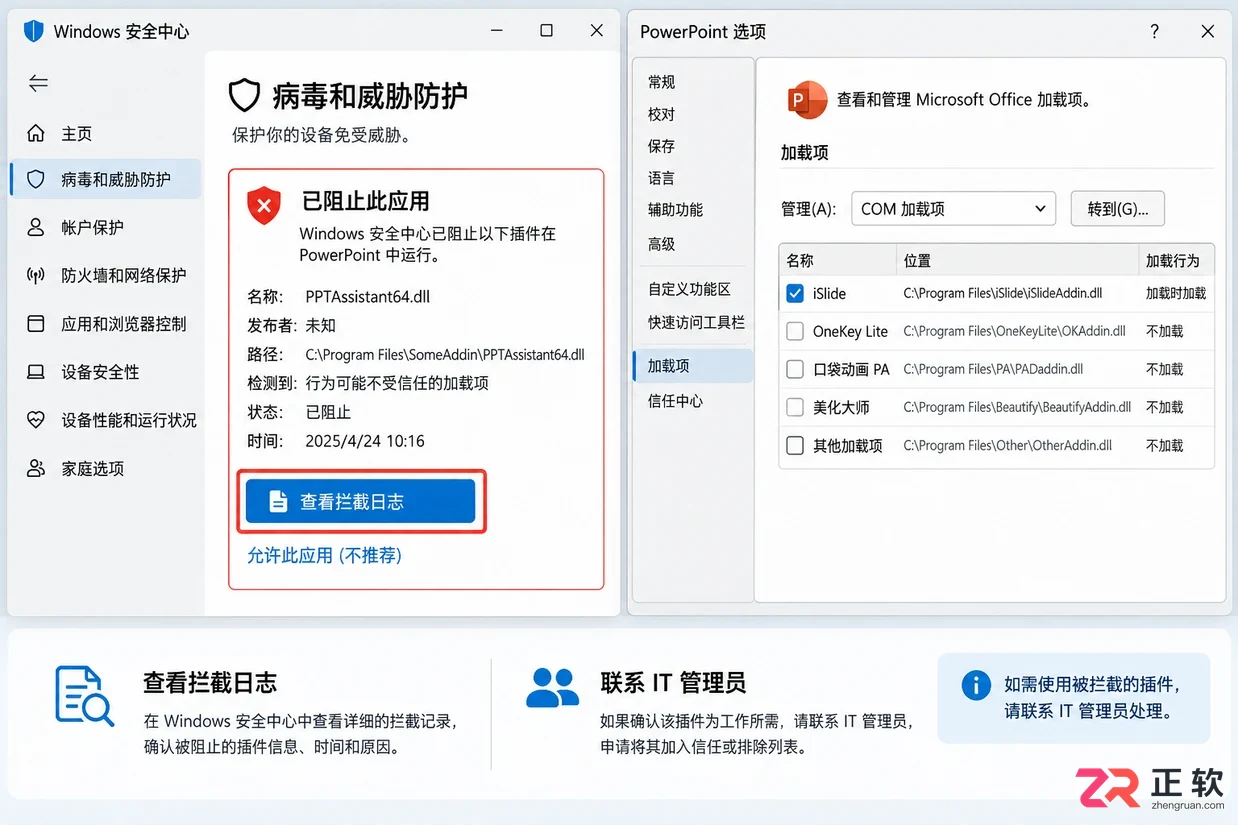Click the Windows 安全中心 title bar shield logo

tap(34, 31)
